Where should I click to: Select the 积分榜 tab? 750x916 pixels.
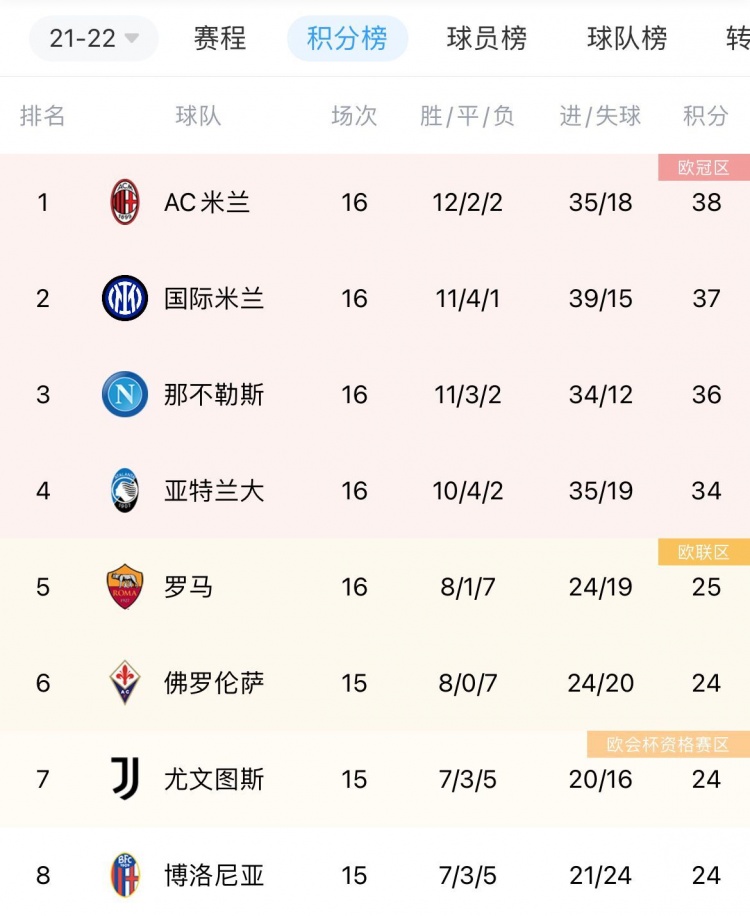point(347,39)
